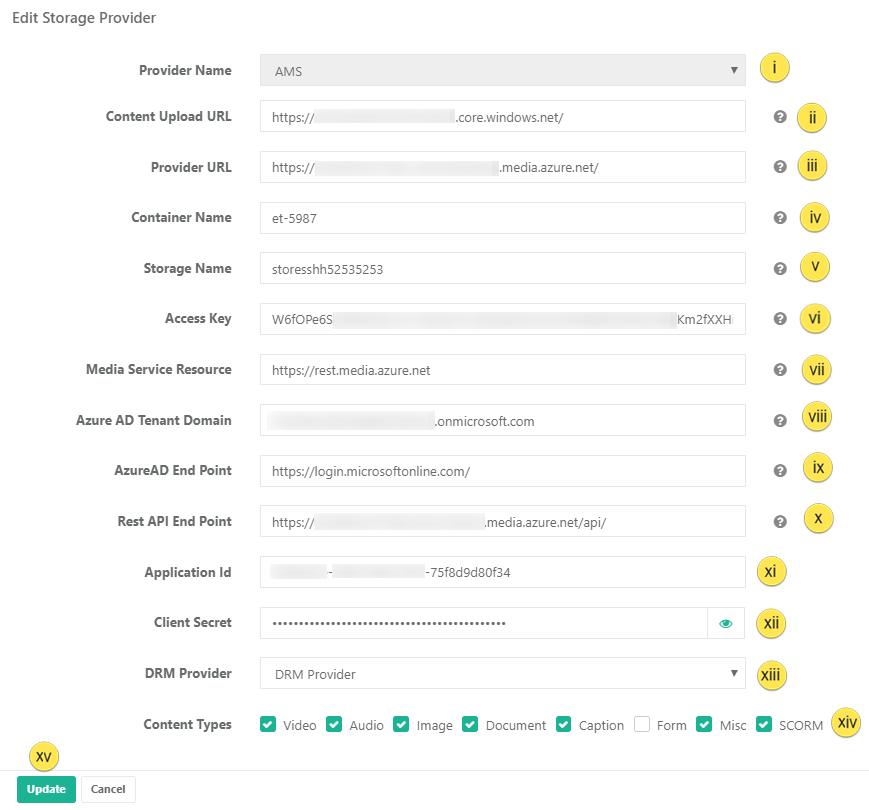Expand the DRM Provider dropdown
869x810 pixels.
[x=502, y=674]
